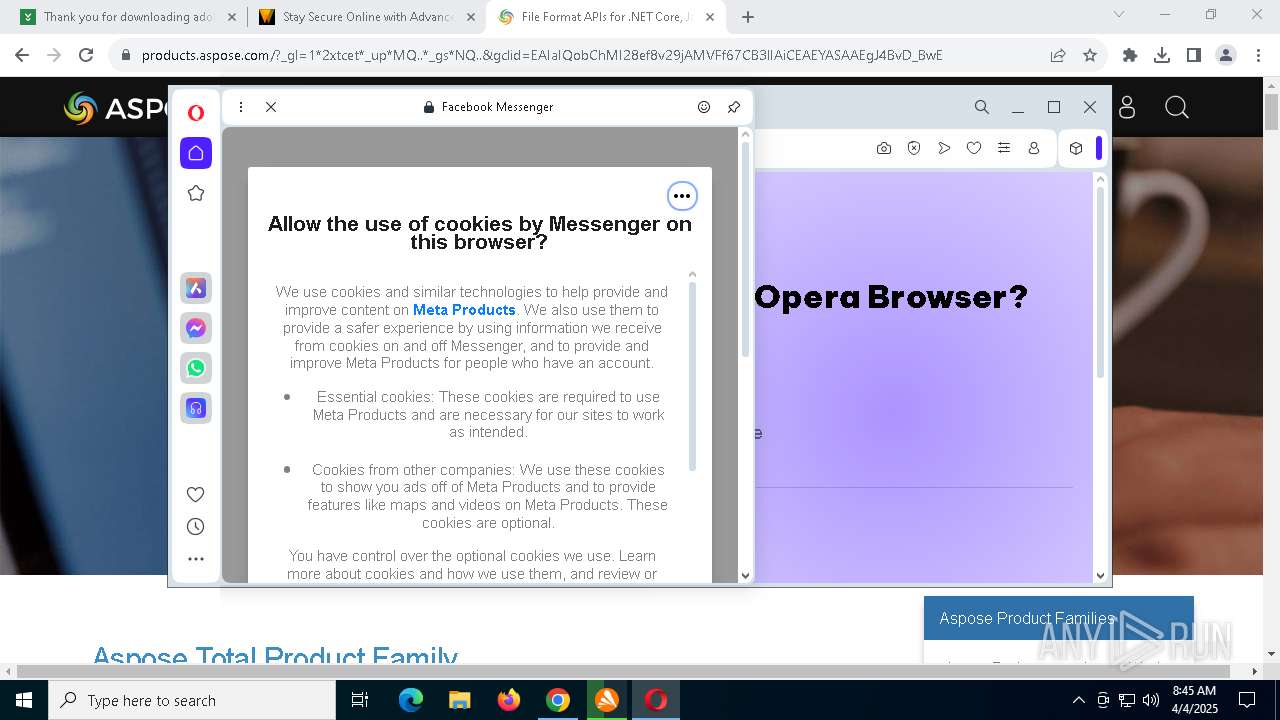Image resolution: width=1280 pixels, height=720 pixels.
Task: Open Chrome tab search dropdown chevron
Action: pyautogui.click(x=1119, y=14)
